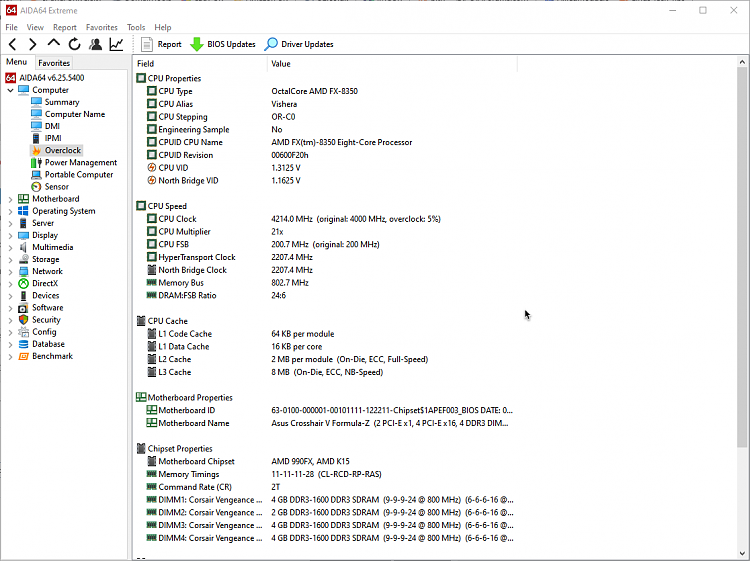This screenshot has height=561, width=750.
Task: Click the Benchmark orange icon
Action: [23, 356]
